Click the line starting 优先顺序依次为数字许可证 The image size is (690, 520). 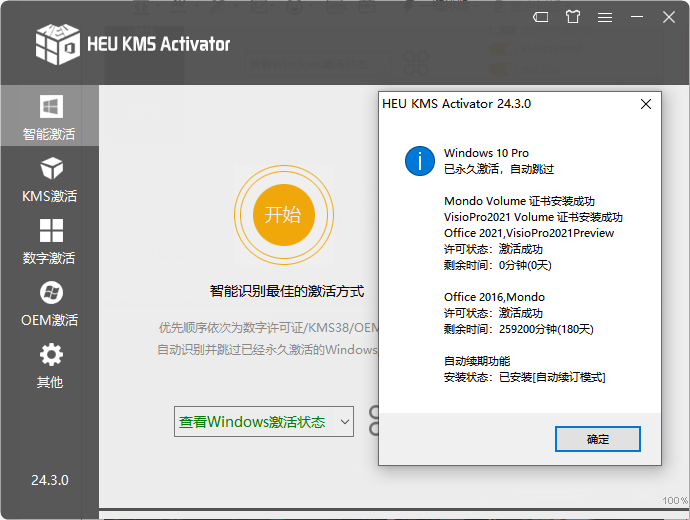pos(268,327)
